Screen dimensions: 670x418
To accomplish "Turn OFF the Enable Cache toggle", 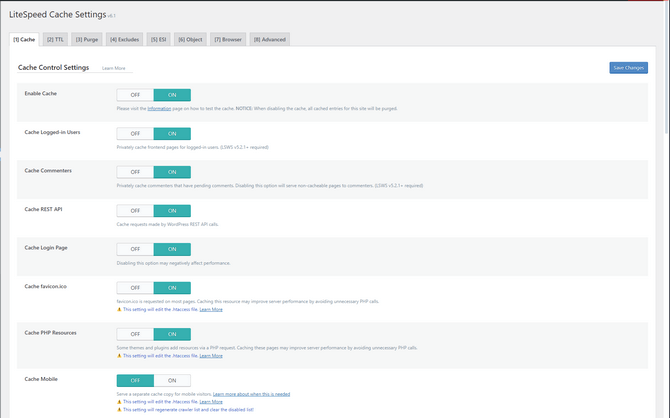I will click(x=135, y=95).
